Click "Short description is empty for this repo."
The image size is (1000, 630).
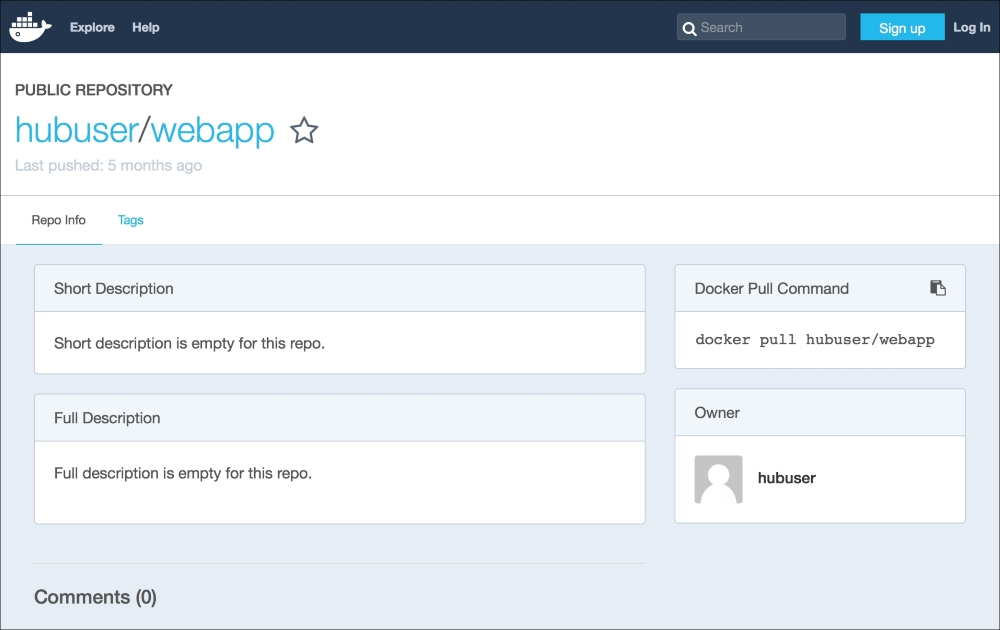[x=189, y=344]
